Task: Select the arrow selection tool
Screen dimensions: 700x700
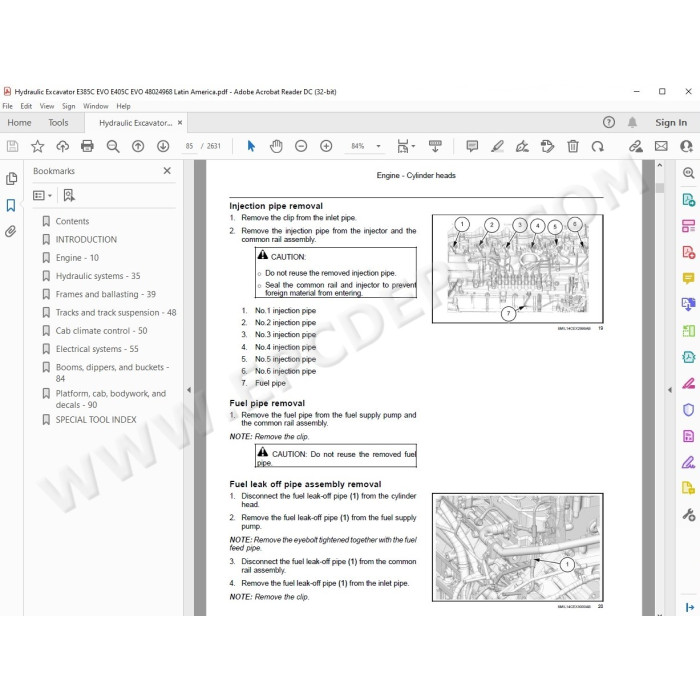Action: [251, 146]
